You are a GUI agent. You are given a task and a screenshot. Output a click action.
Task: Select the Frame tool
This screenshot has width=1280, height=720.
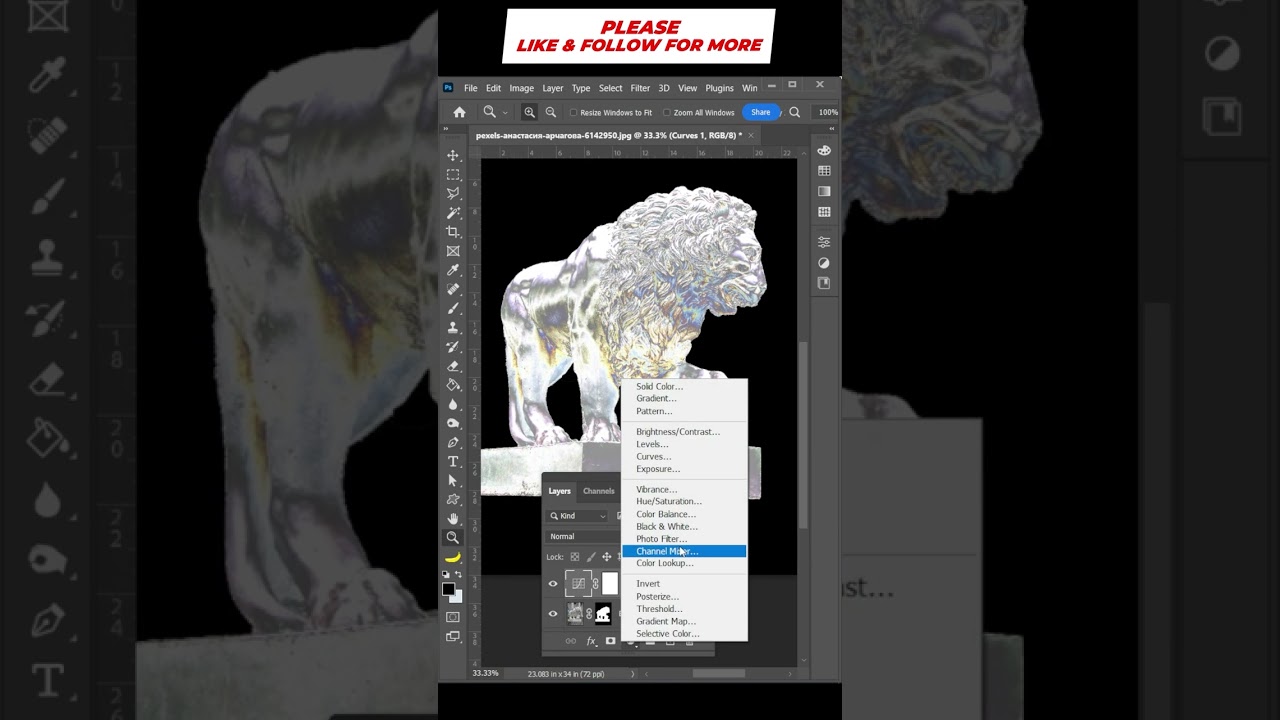[x=453, y=251]
